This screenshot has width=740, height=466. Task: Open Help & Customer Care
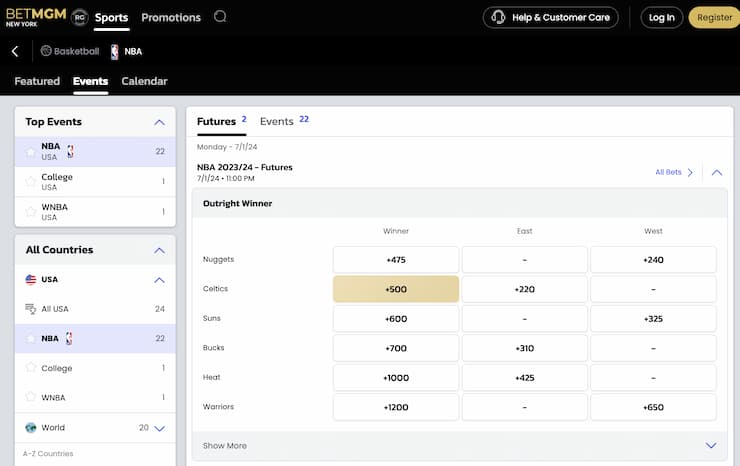point(550,17)
